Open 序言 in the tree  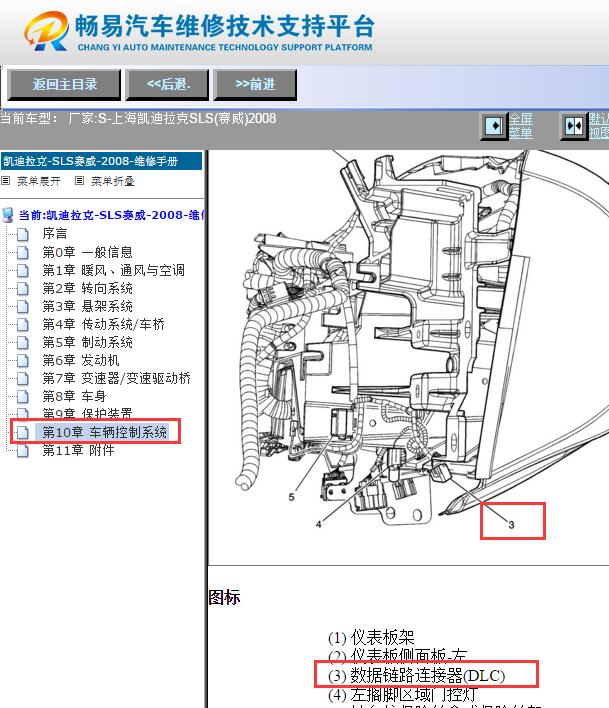55,233
